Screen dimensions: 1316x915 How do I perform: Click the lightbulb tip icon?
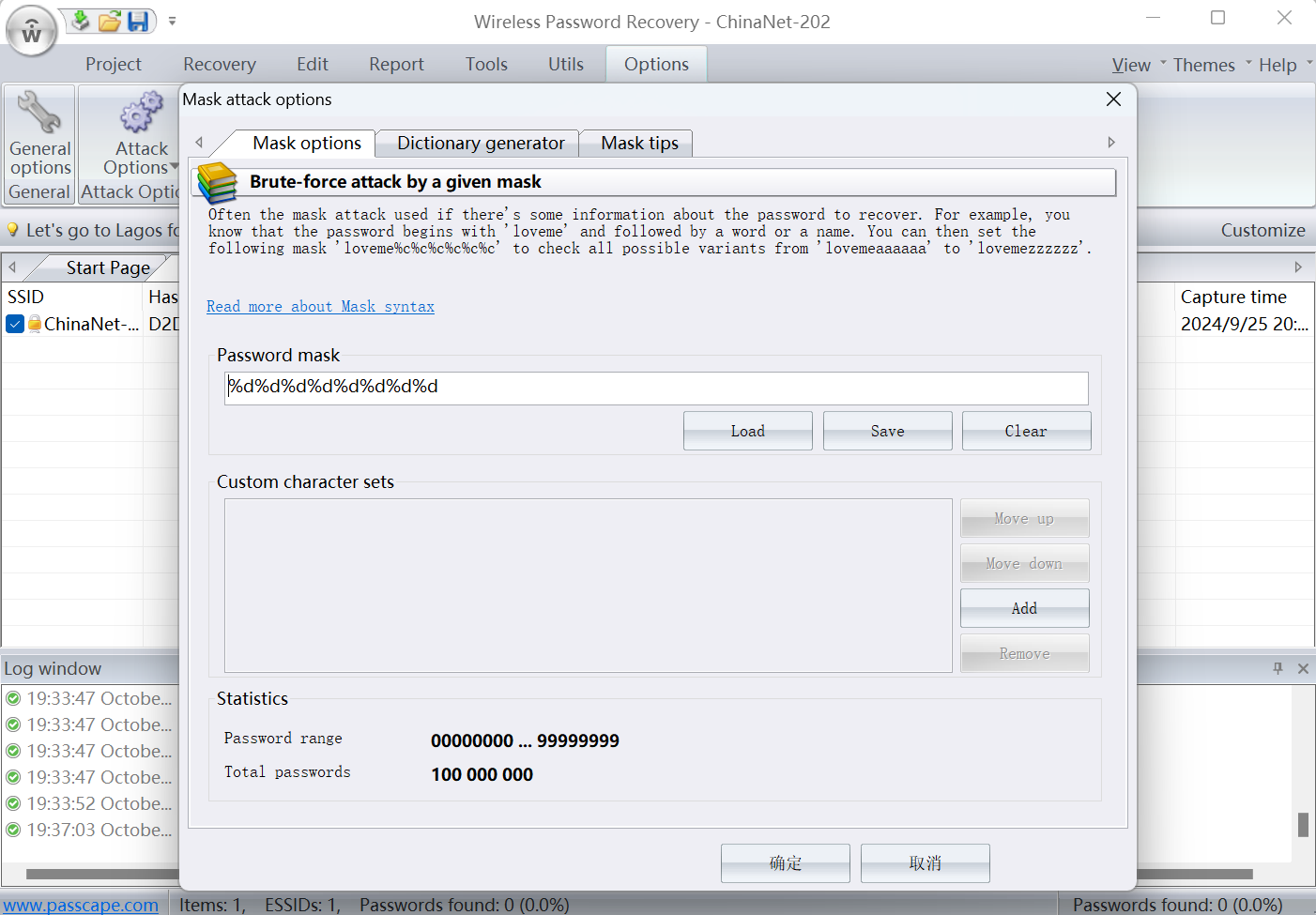coord(13,230)
